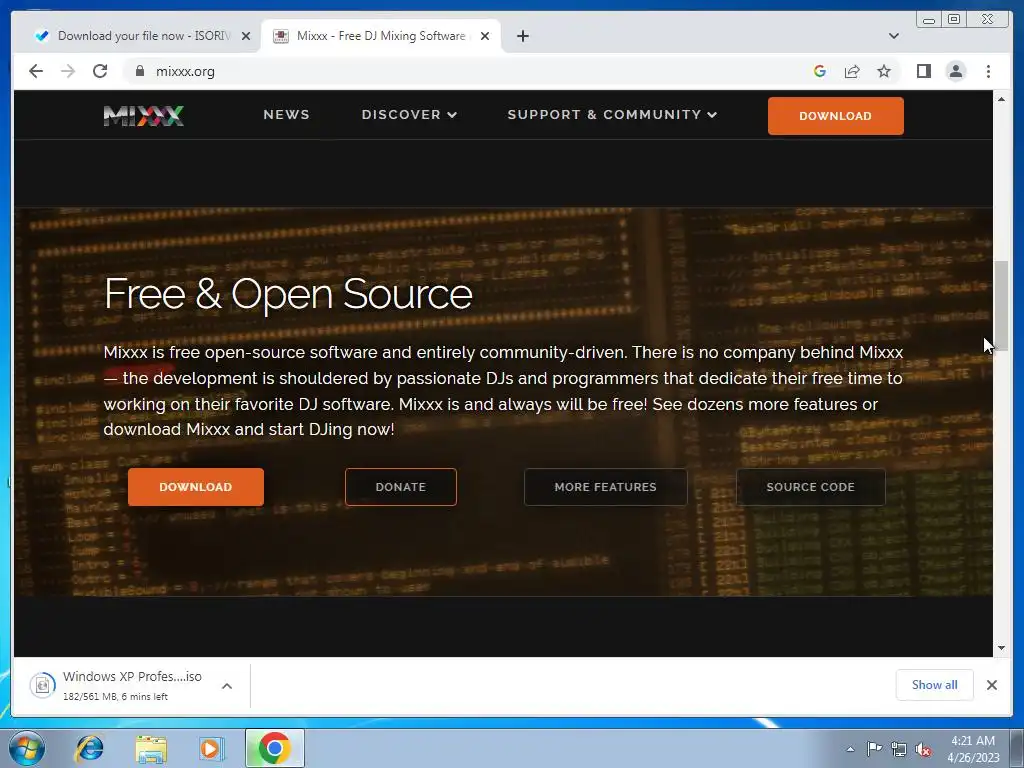Click the Mixxx logo in the site header
This screenshot has width=1024, height=768.
144,116
